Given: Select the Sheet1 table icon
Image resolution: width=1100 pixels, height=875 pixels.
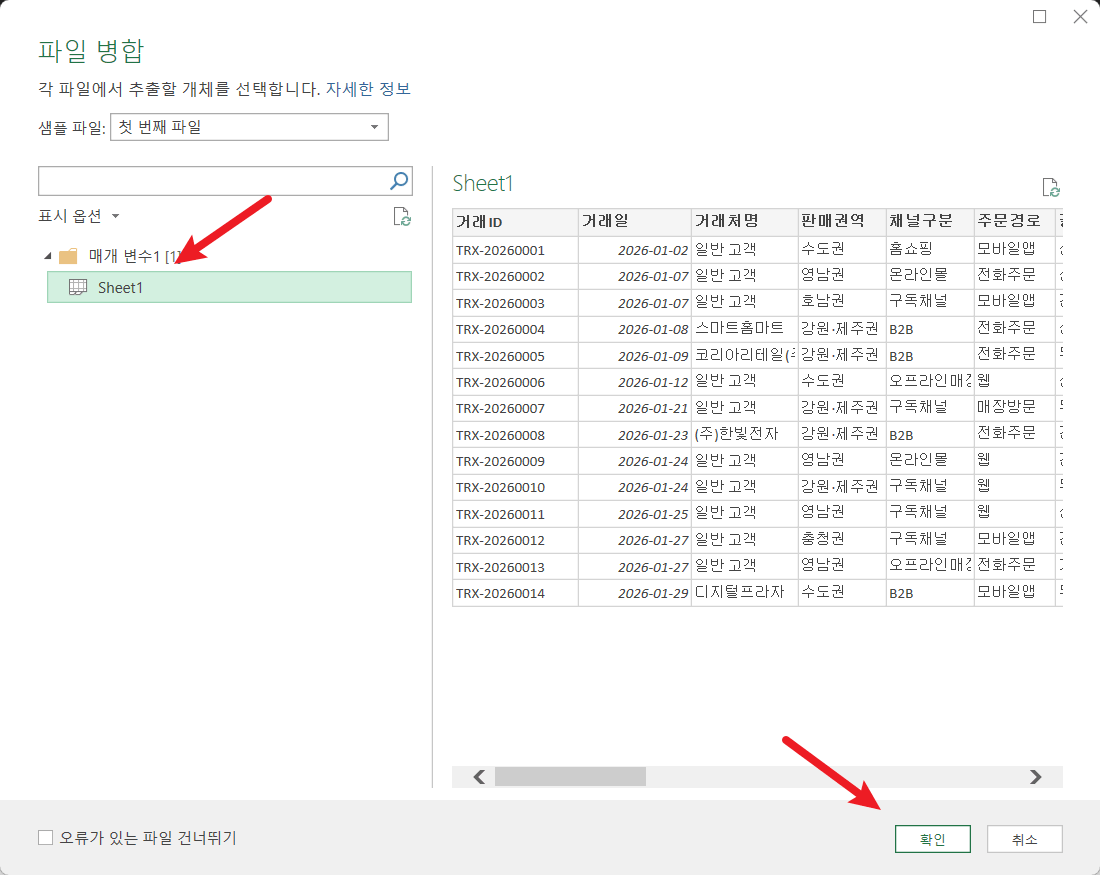Looking at the screenshot, I should point(78,287).
